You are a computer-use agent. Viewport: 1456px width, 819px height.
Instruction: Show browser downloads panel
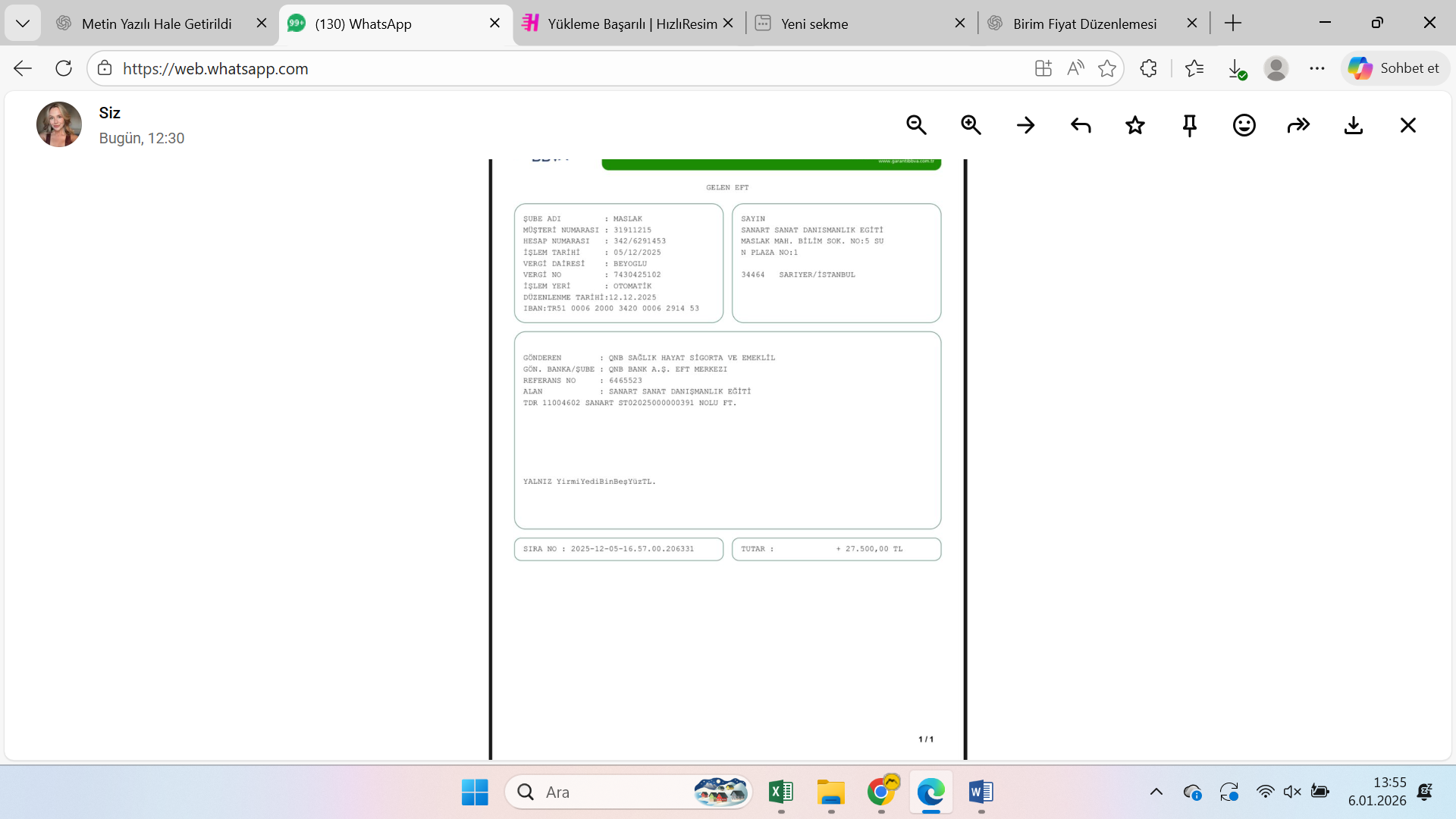(1237, 68)
